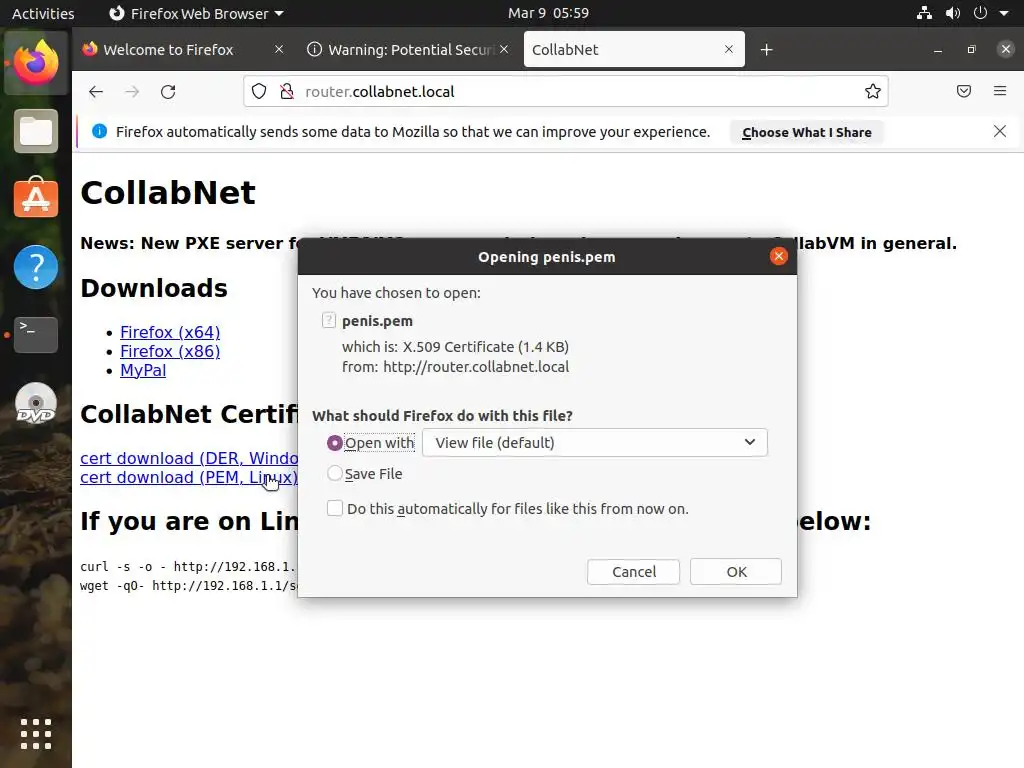1024x768 pixels.
Task: Click the volume icon in top bar
Action: pos(953,13)
